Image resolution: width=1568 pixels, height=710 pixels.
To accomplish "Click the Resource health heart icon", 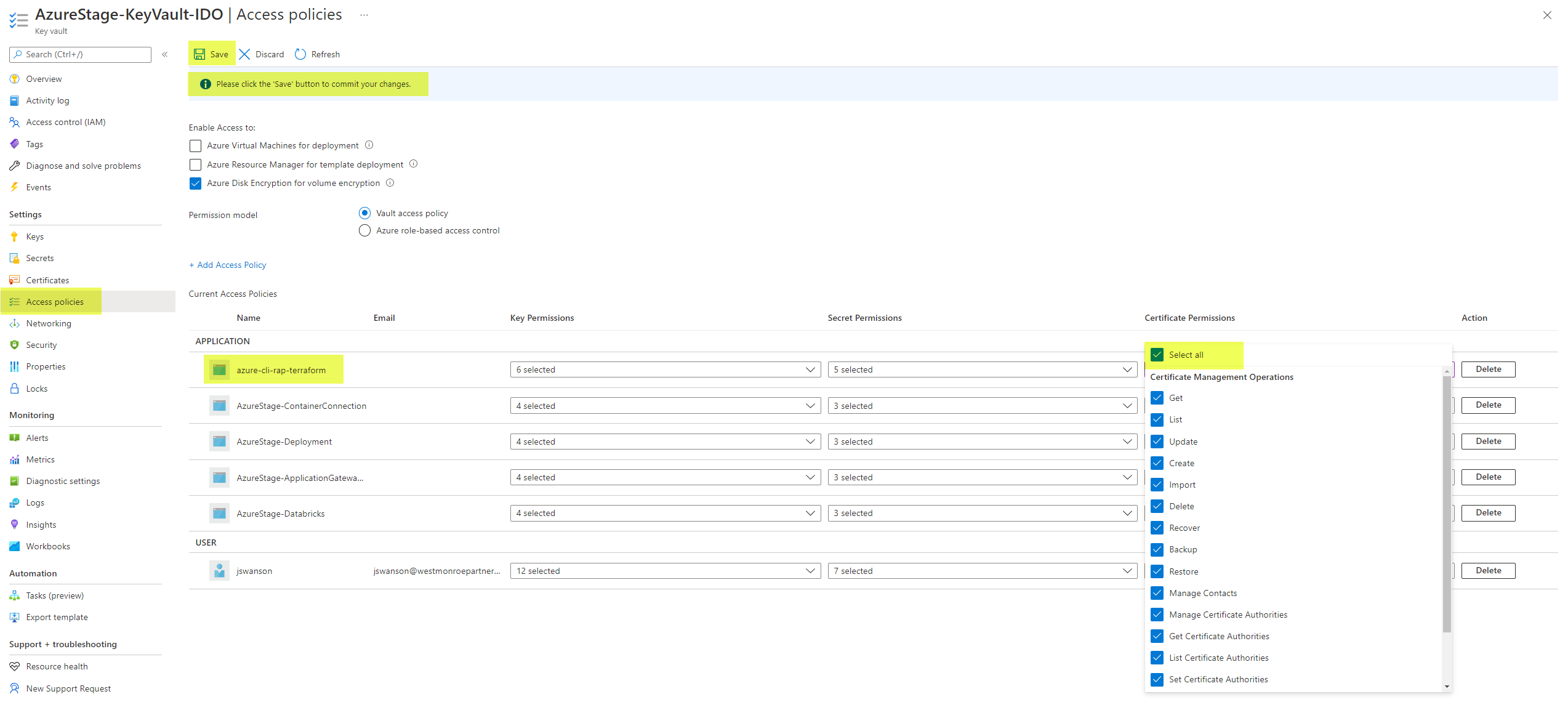I will (15, 666).
